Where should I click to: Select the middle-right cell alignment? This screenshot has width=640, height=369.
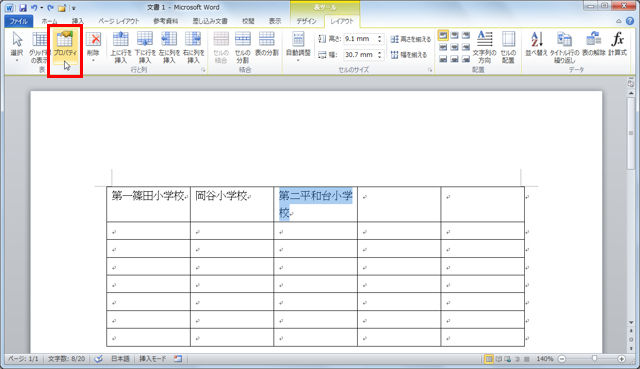click(x=466, y=47)
